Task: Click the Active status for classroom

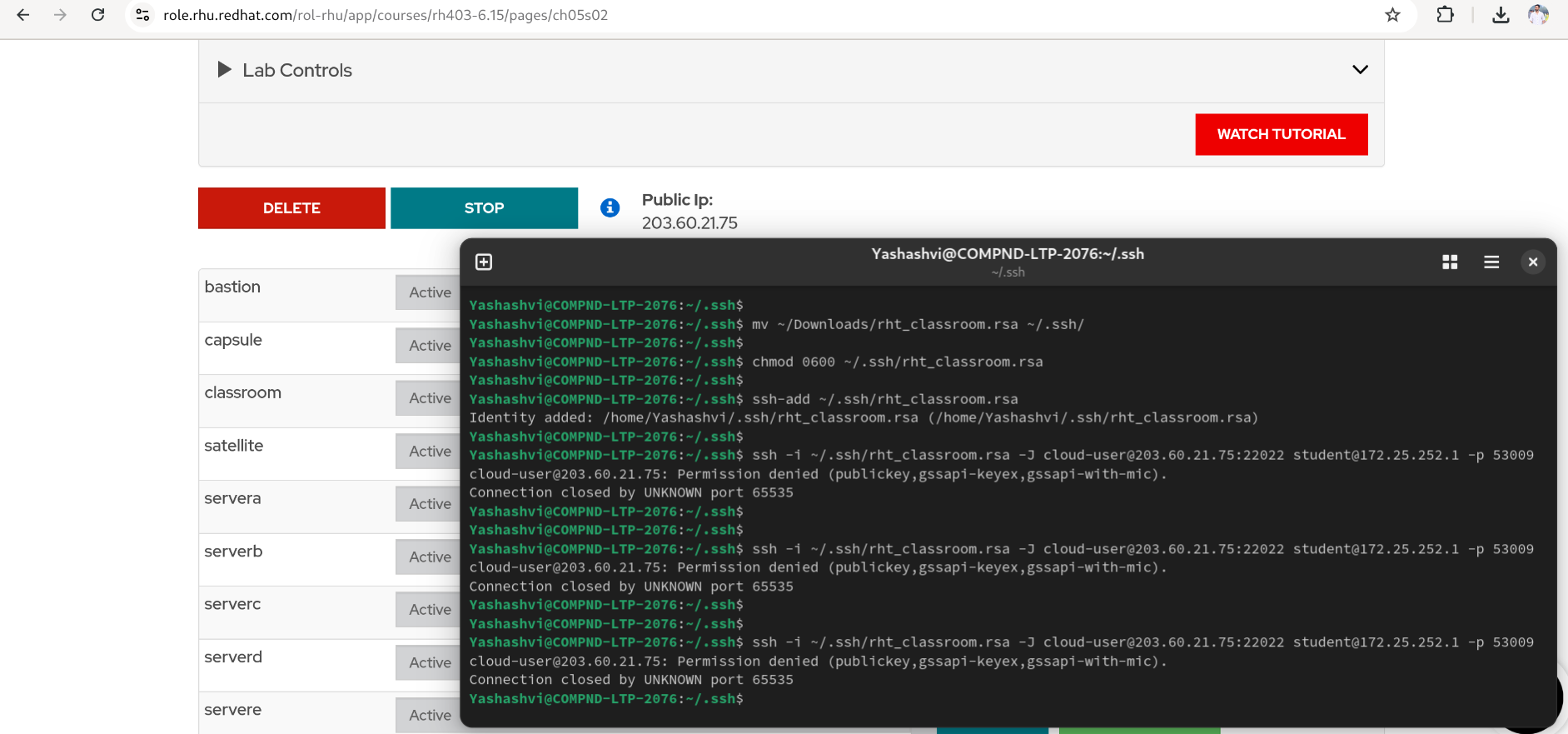Action: [430, 398]
